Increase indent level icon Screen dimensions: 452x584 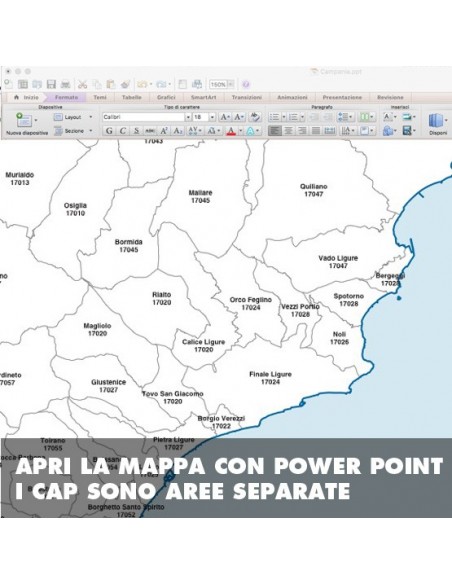(x=328, y=117)
